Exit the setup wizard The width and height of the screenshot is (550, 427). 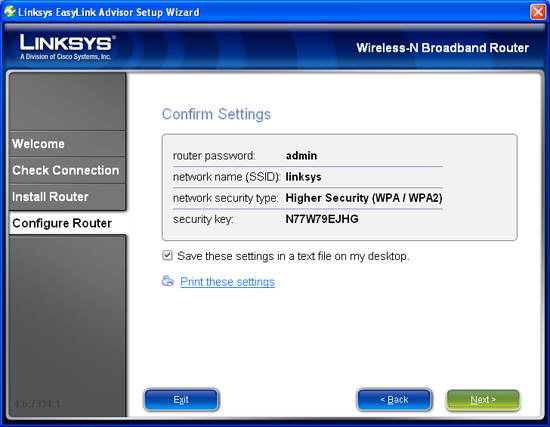(181, 400)
